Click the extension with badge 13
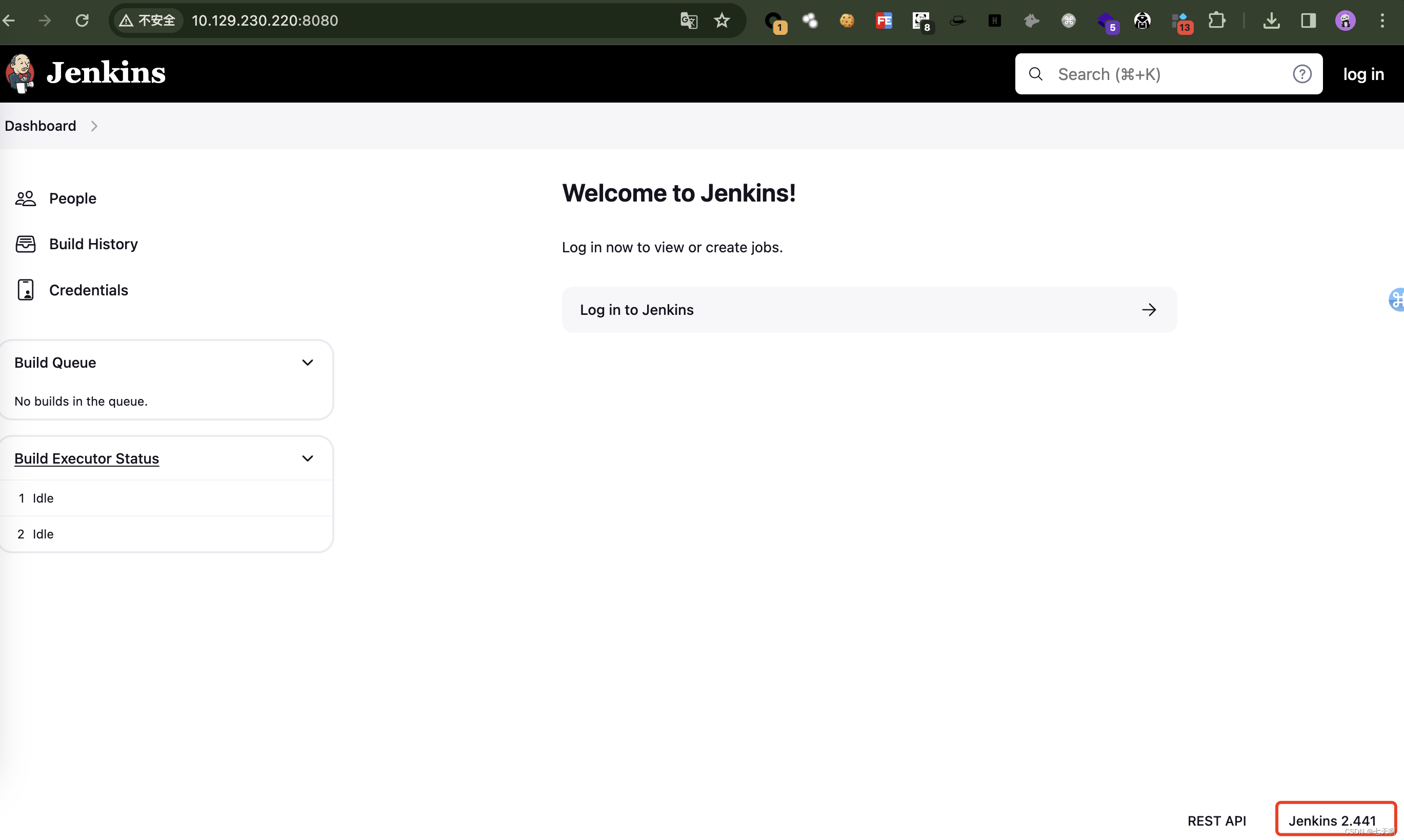The width and height of the screenshot is (1404, 840). [1181, 23]
